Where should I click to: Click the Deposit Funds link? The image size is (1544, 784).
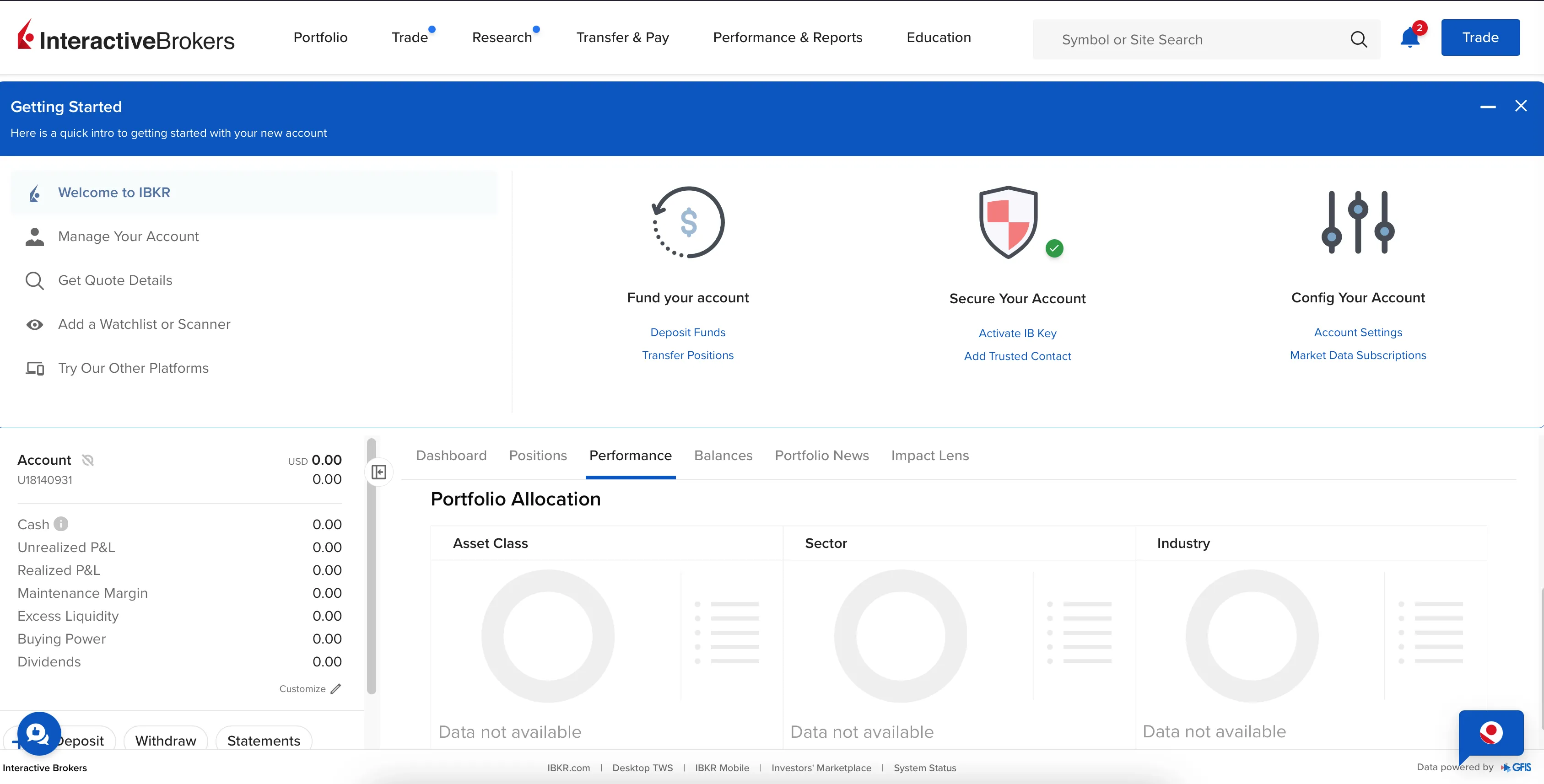pos(688,333)
